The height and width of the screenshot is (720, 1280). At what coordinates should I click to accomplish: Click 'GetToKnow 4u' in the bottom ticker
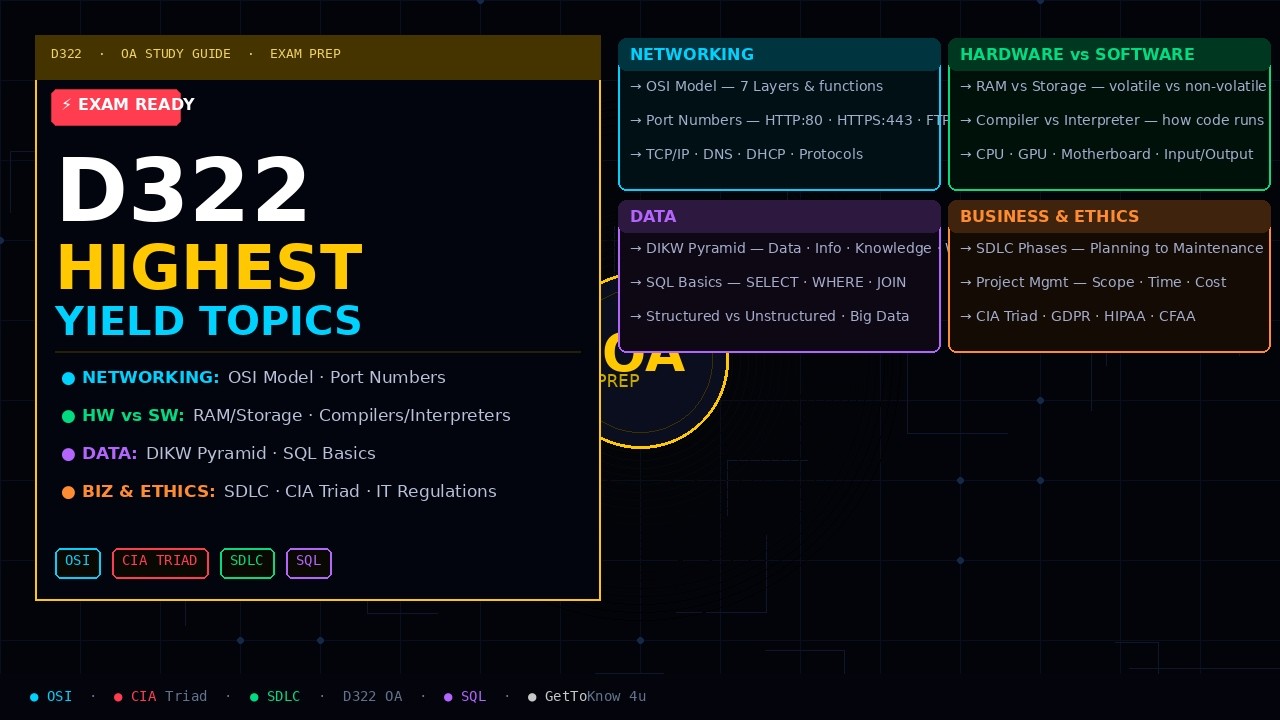pyautogui.click(x=595, y=696)
